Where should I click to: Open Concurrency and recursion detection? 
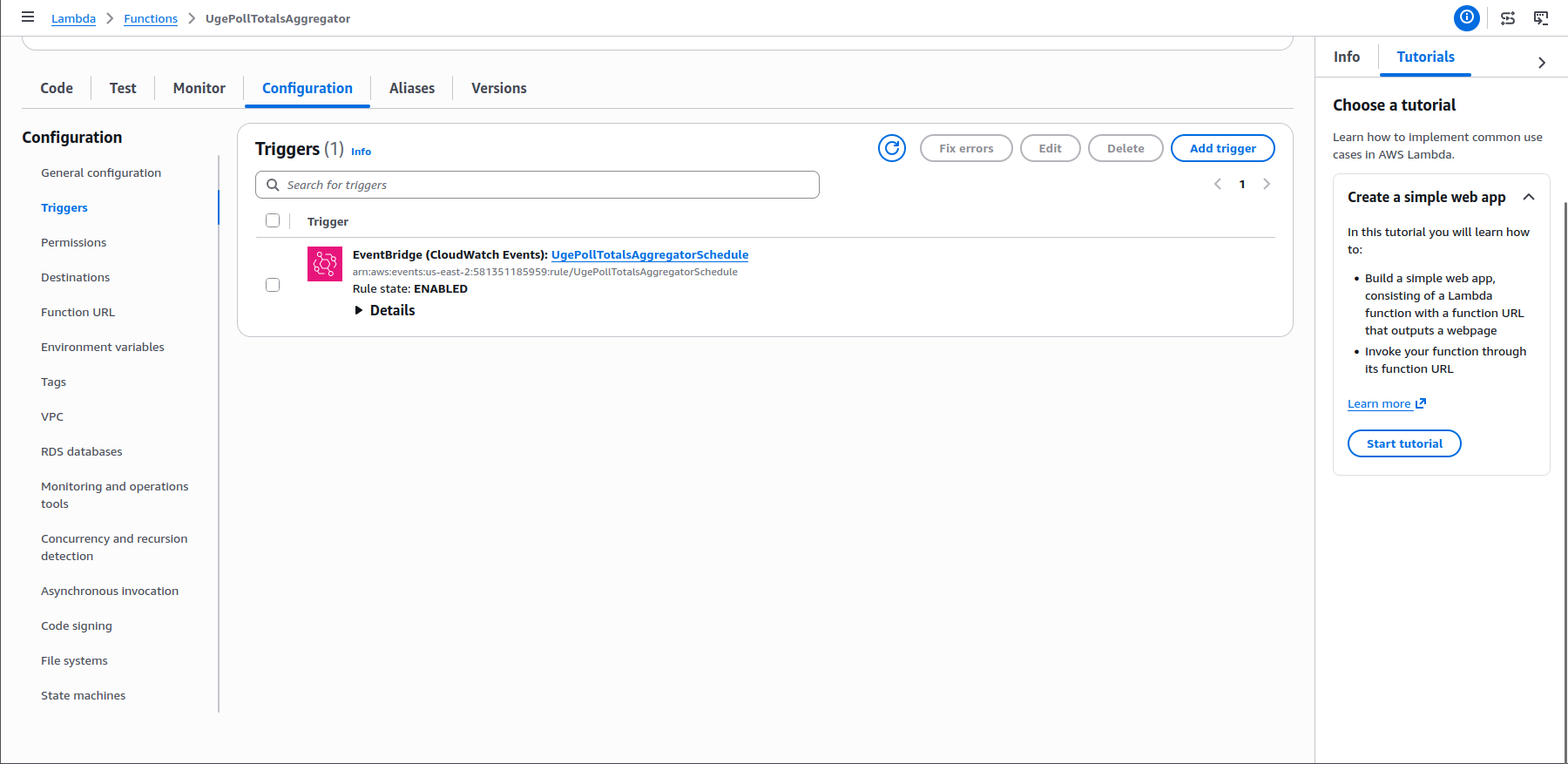(x=114, y=547)
